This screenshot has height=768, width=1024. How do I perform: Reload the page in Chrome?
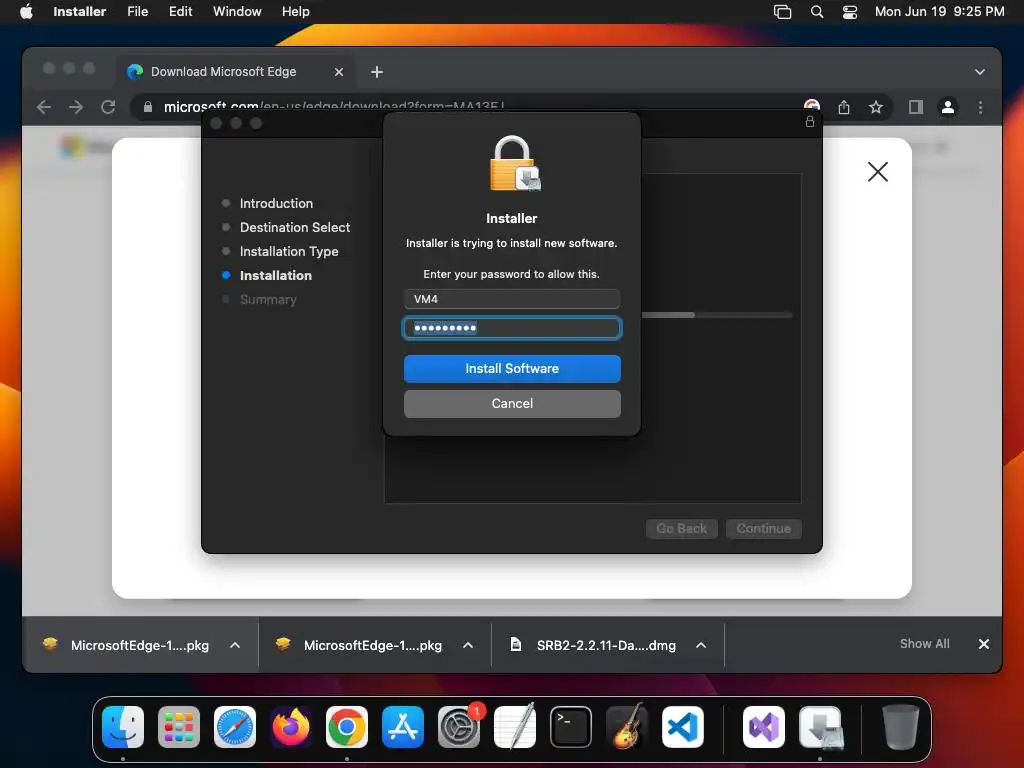pyautogui.click(x=108, y=107)
